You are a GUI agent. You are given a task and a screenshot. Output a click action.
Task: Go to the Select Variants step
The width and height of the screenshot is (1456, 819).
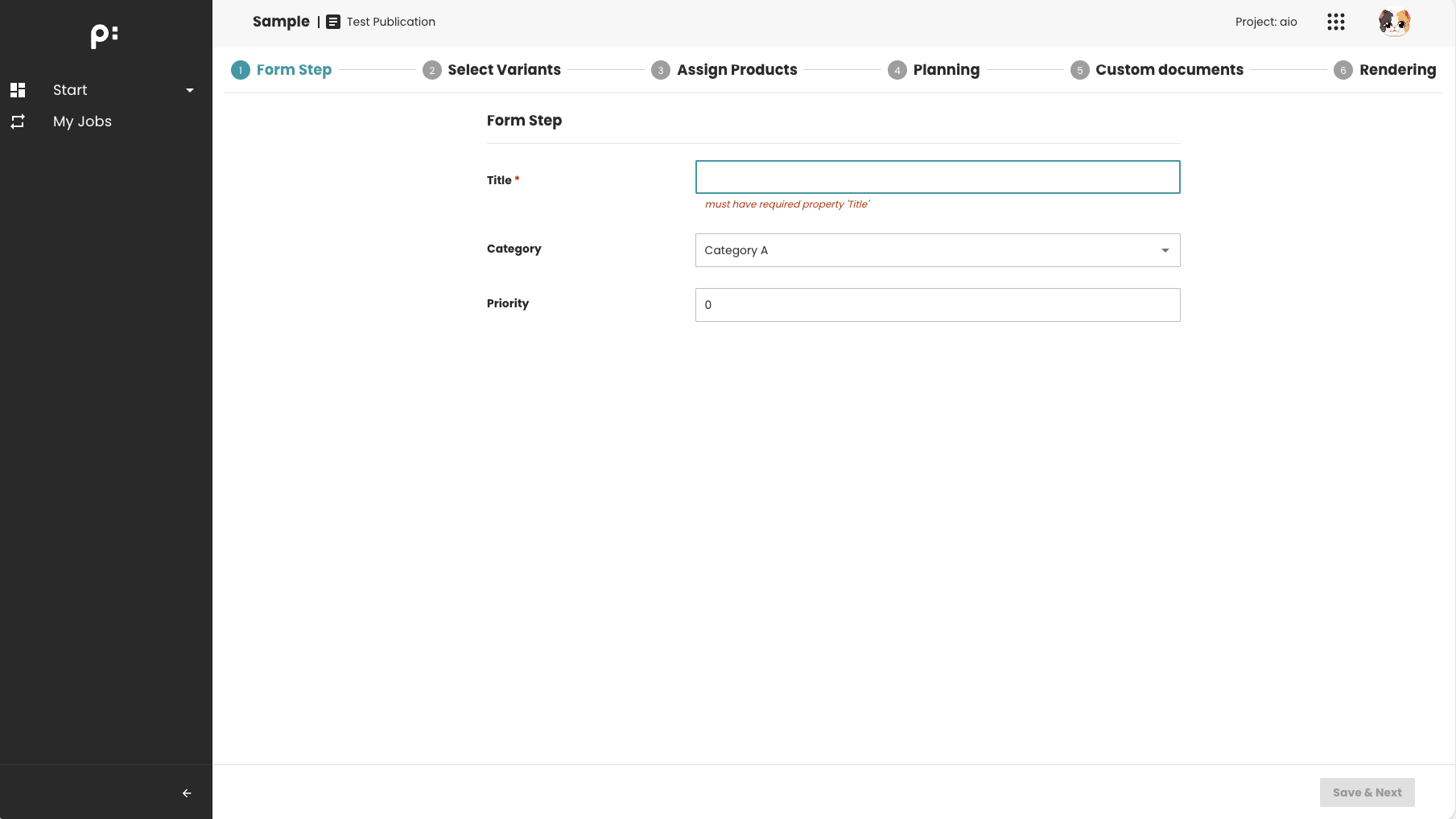tap(504, 70)
